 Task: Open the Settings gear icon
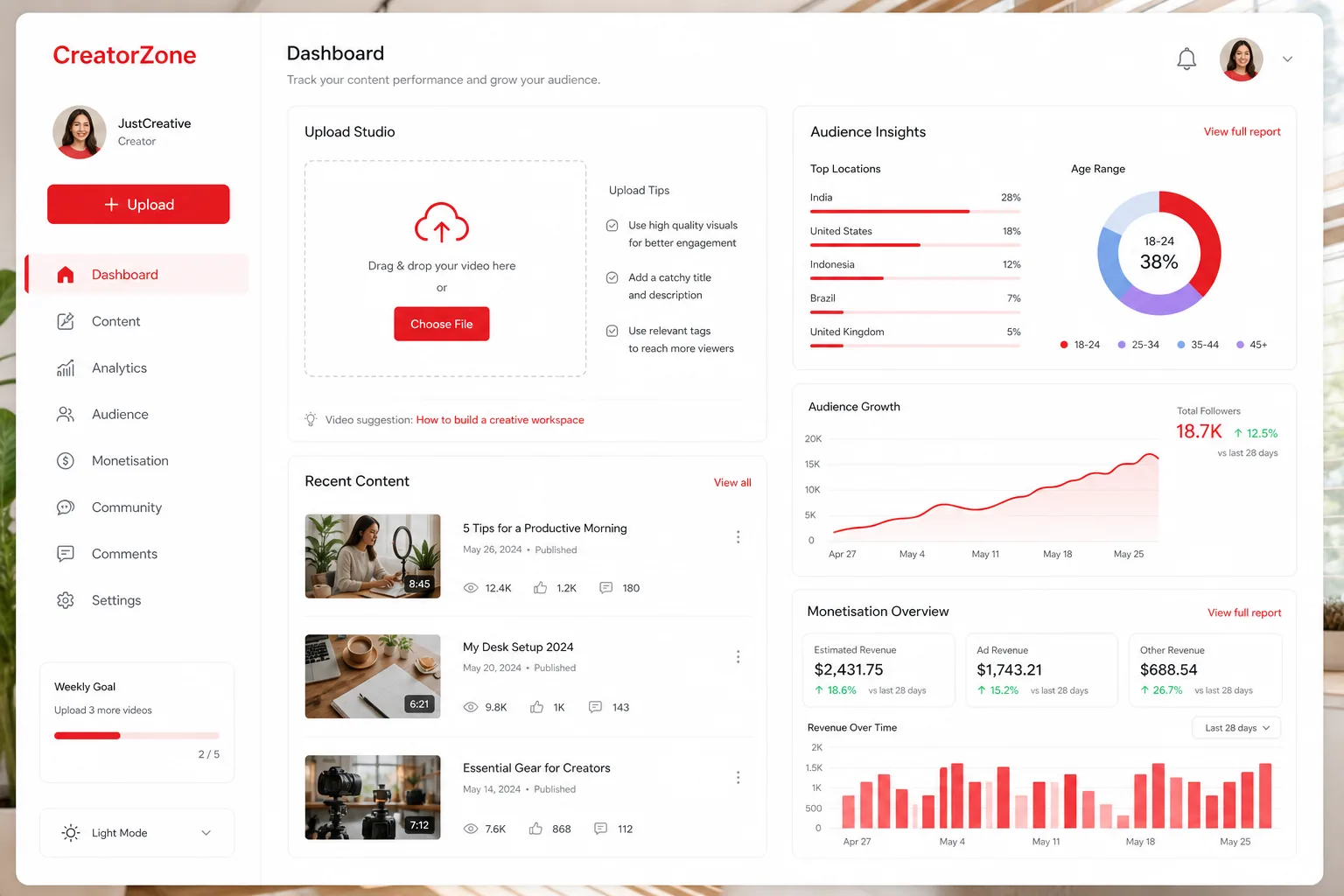[x=66, y=600]
